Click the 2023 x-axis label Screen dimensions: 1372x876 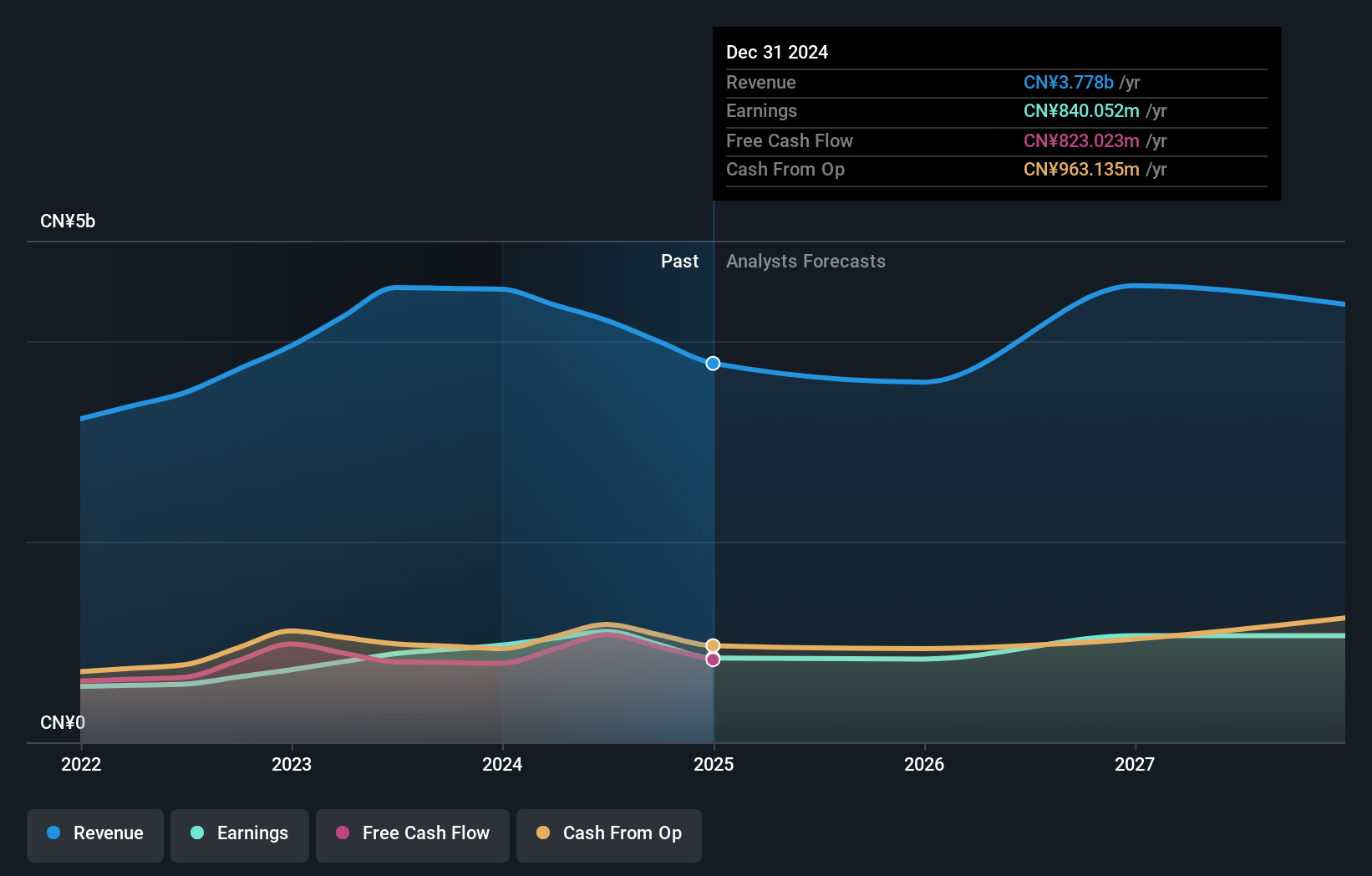tap(292, 765)
